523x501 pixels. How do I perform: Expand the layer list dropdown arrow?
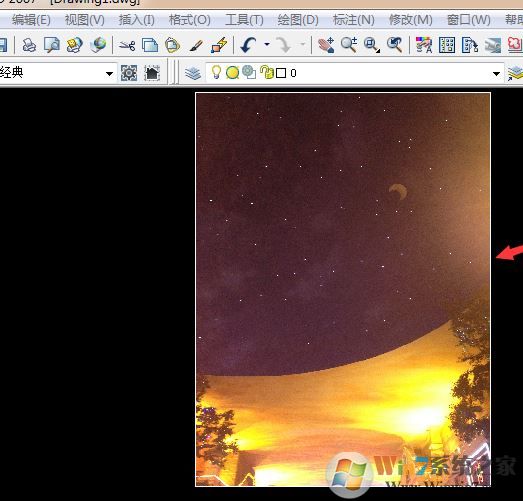pyautogui.click(x=496, y=73)
